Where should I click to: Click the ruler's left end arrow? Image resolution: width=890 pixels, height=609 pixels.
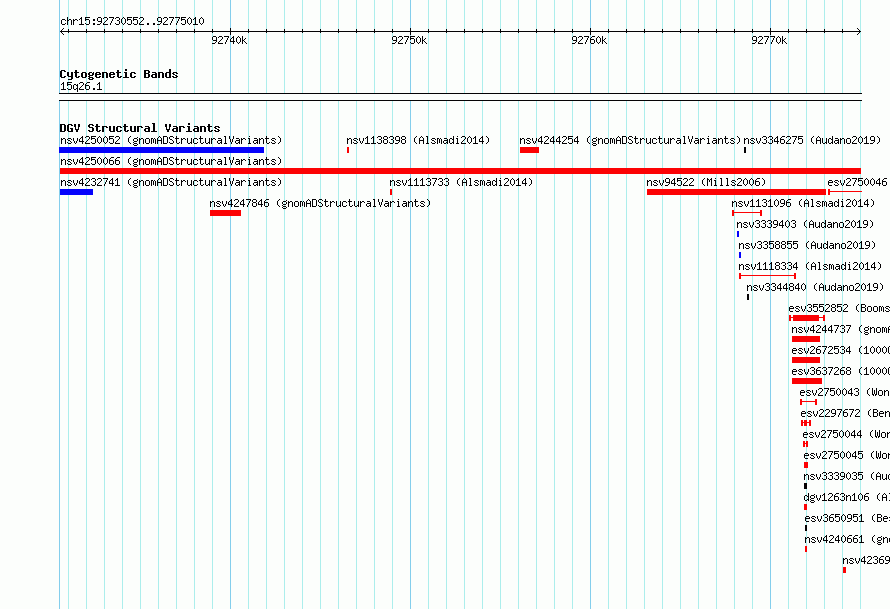pyautogui.click(x=62, y=31)
